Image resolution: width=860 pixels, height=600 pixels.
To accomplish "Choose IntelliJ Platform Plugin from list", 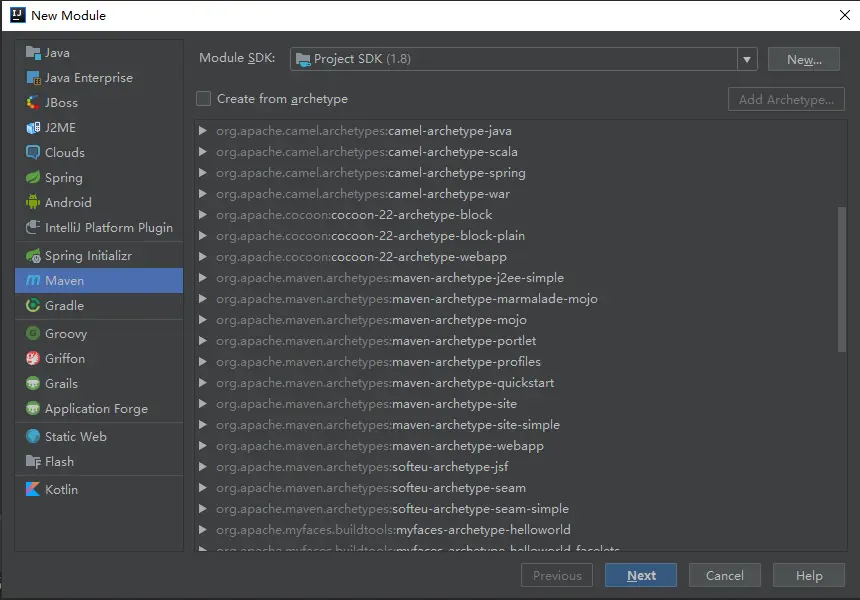I will click(x=108, y=228).
